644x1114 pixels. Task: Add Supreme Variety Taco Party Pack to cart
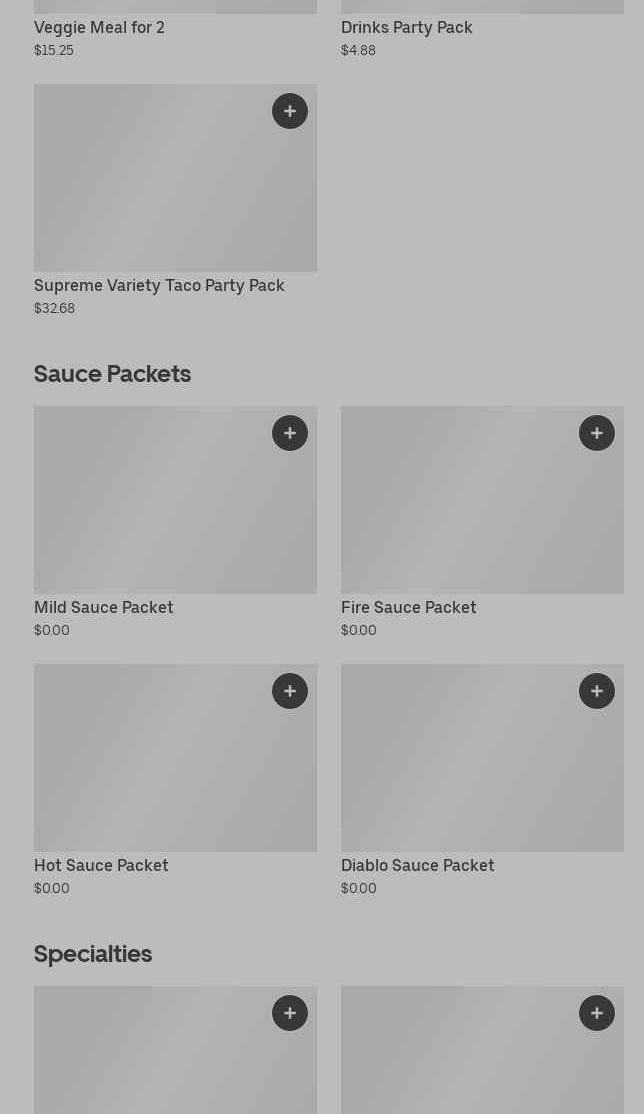tap(290, 111)
